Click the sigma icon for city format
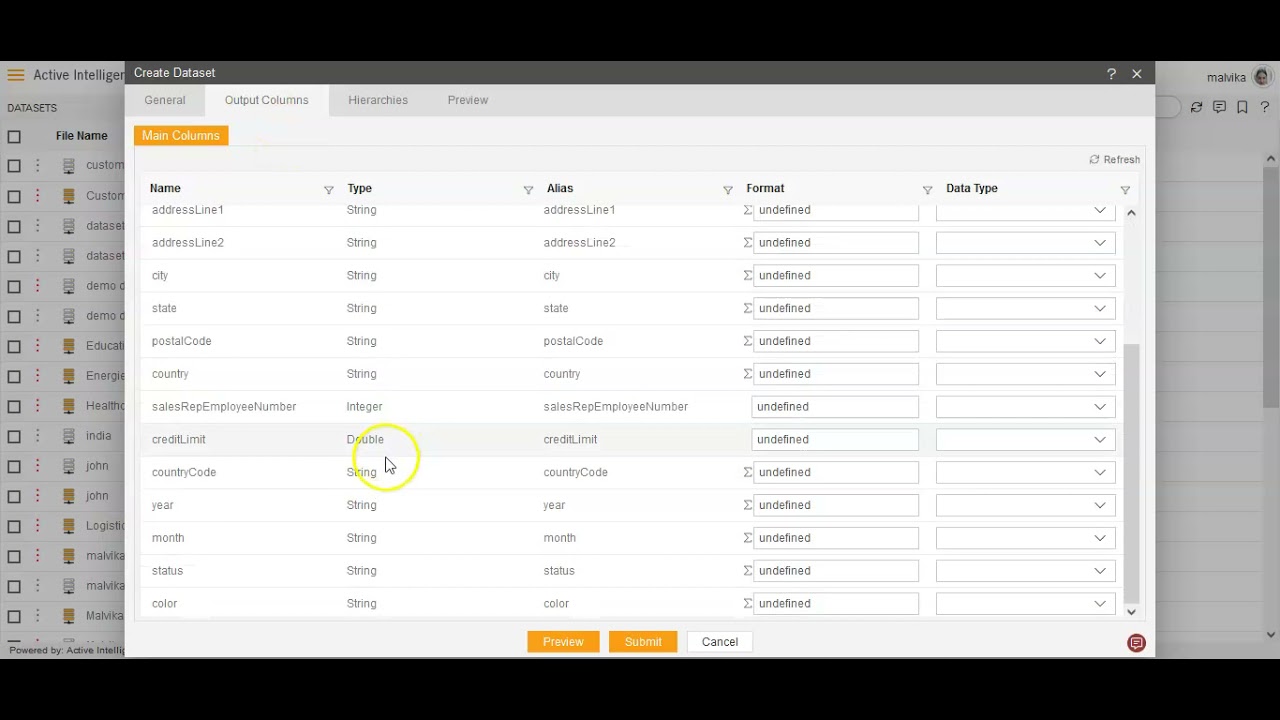This screenshot has width=1280, height=720. (x=747, y=275)
